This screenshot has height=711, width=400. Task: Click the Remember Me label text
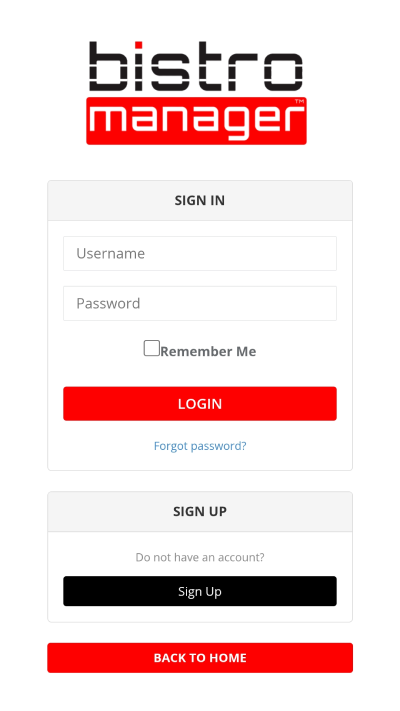coord(208,351)
